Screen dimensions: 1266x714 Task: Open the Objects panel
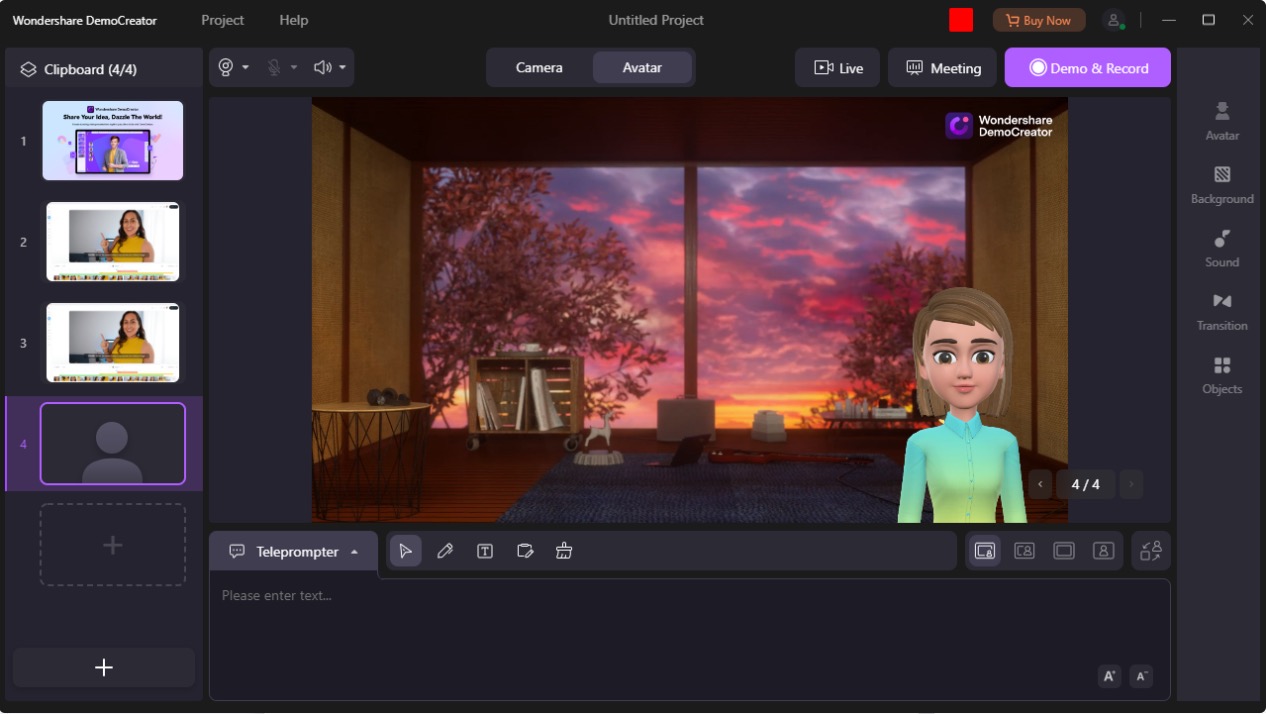[1221, 375]
